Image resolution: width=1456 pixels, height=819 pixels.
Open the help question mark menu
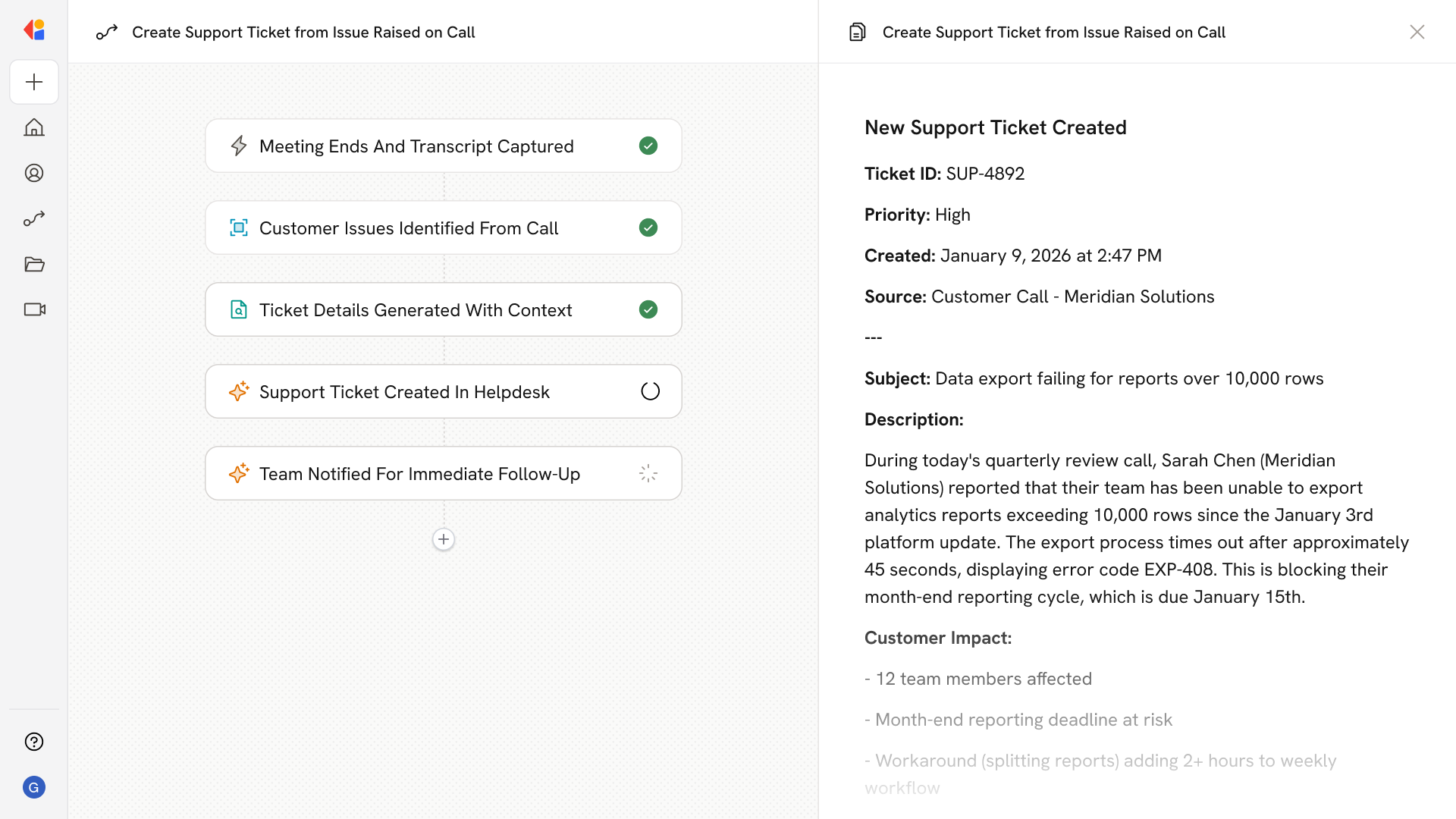pos(34,742)
